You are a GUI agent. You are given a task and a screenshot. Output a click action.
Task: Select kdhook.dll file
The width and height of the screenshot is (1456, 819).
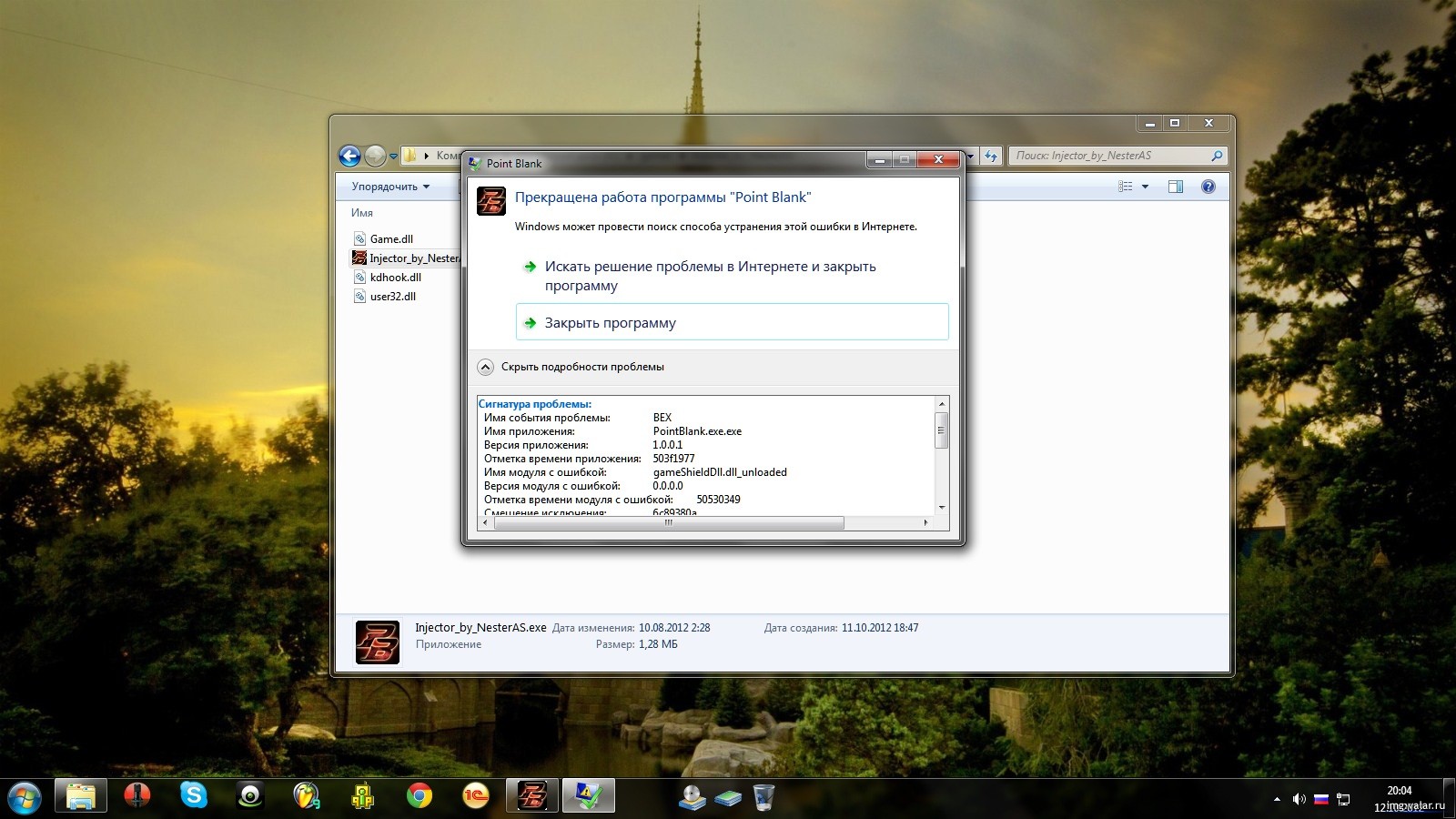395,278
